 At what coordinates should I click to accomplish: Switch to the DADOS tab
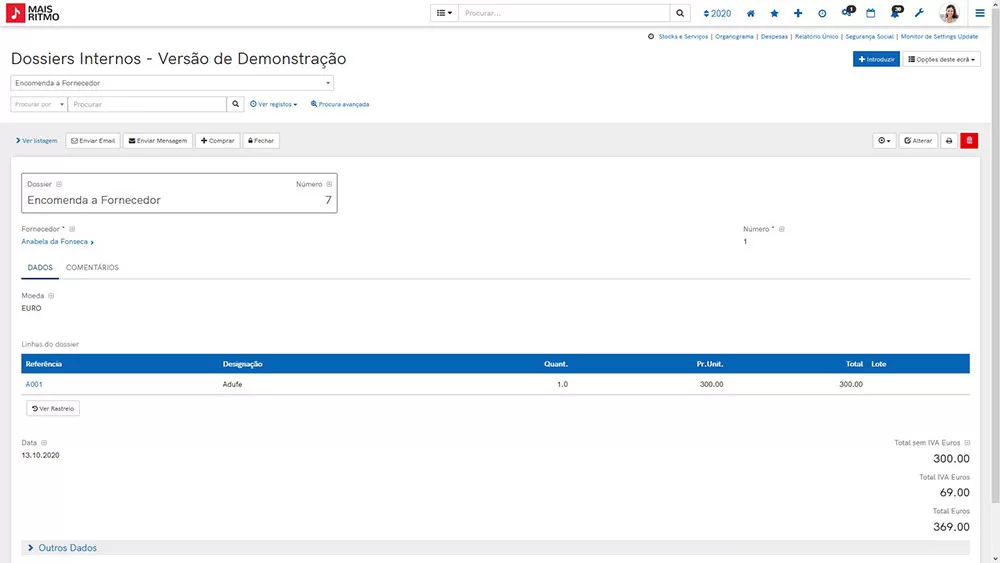[x=40, y=268]
